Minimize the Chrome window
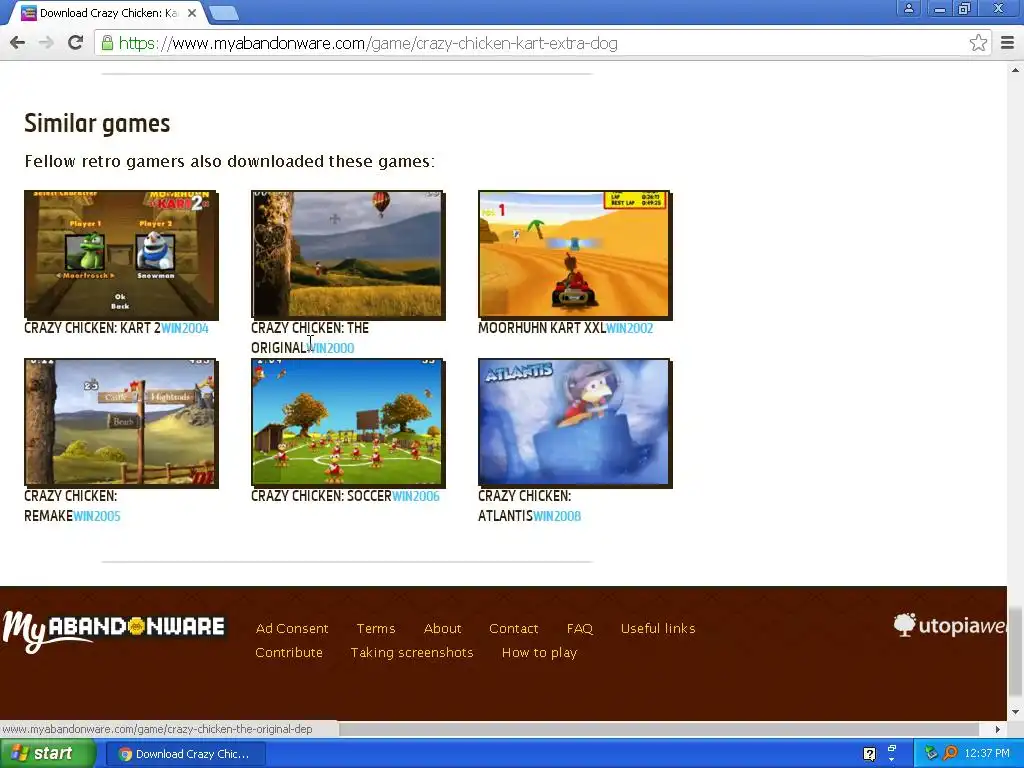This screenshot has height=768, width=1024. (939, 8)
